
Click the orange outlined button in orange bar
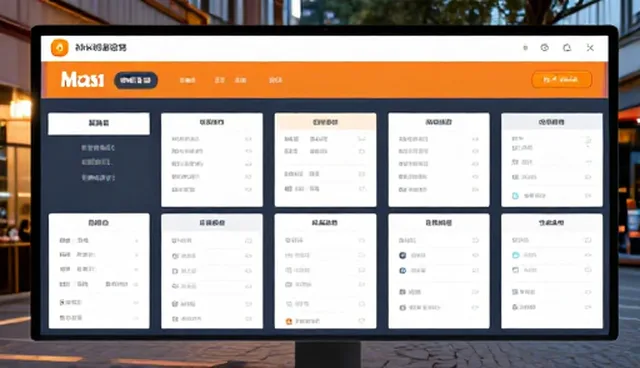point(562,80)
